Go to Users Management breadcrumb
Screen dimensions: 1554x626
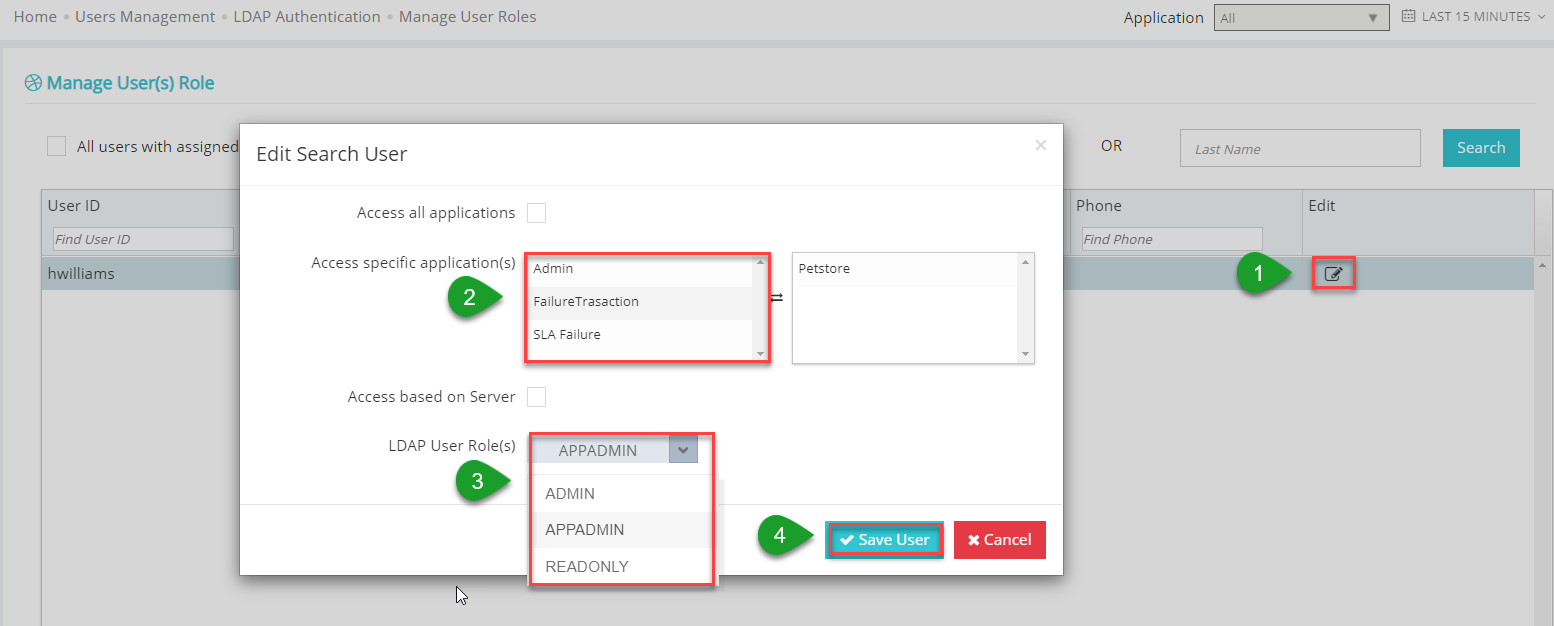145,17
